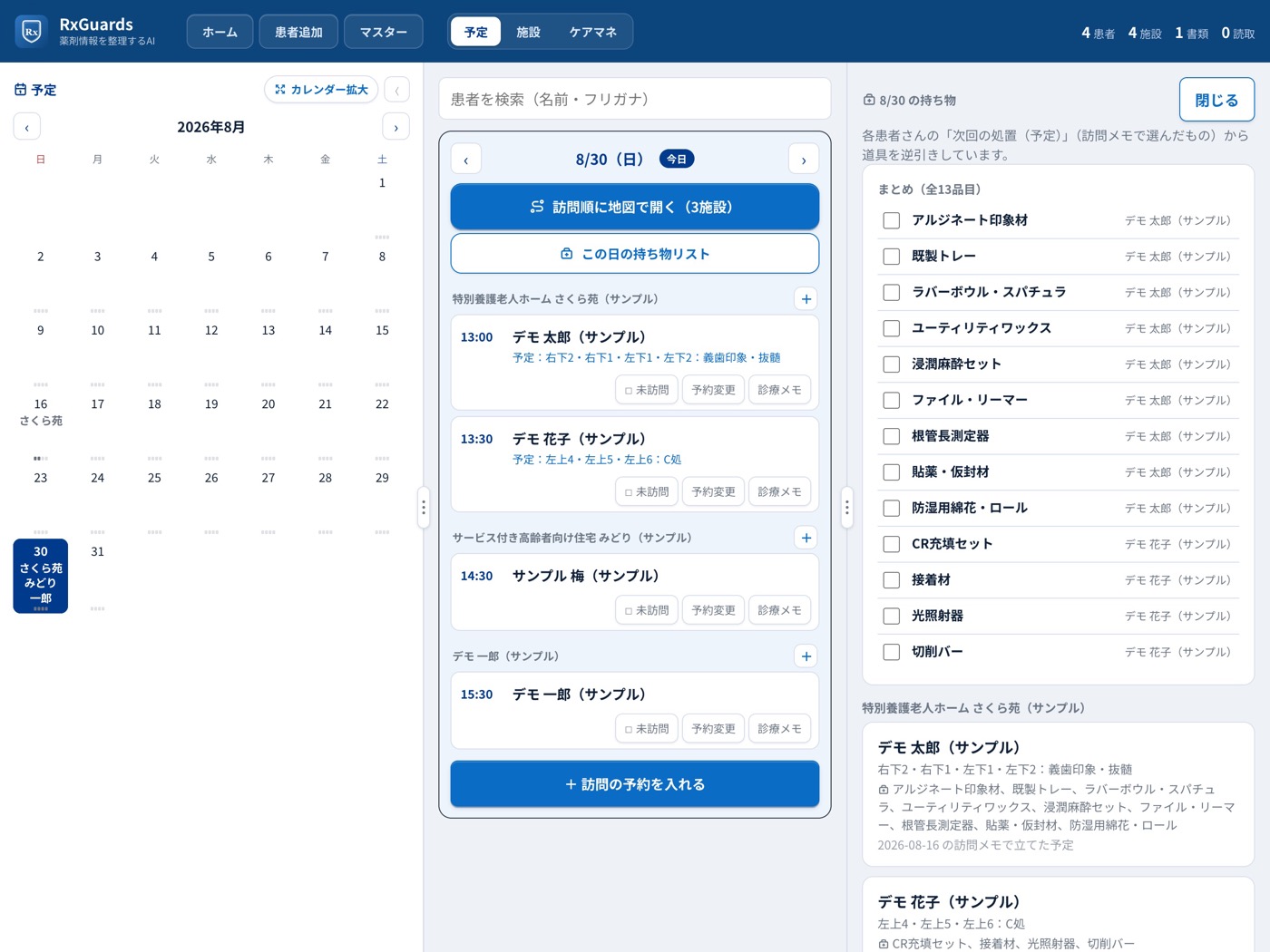
Task: Go to the previous month in the calendar
Action: (27, 127)
